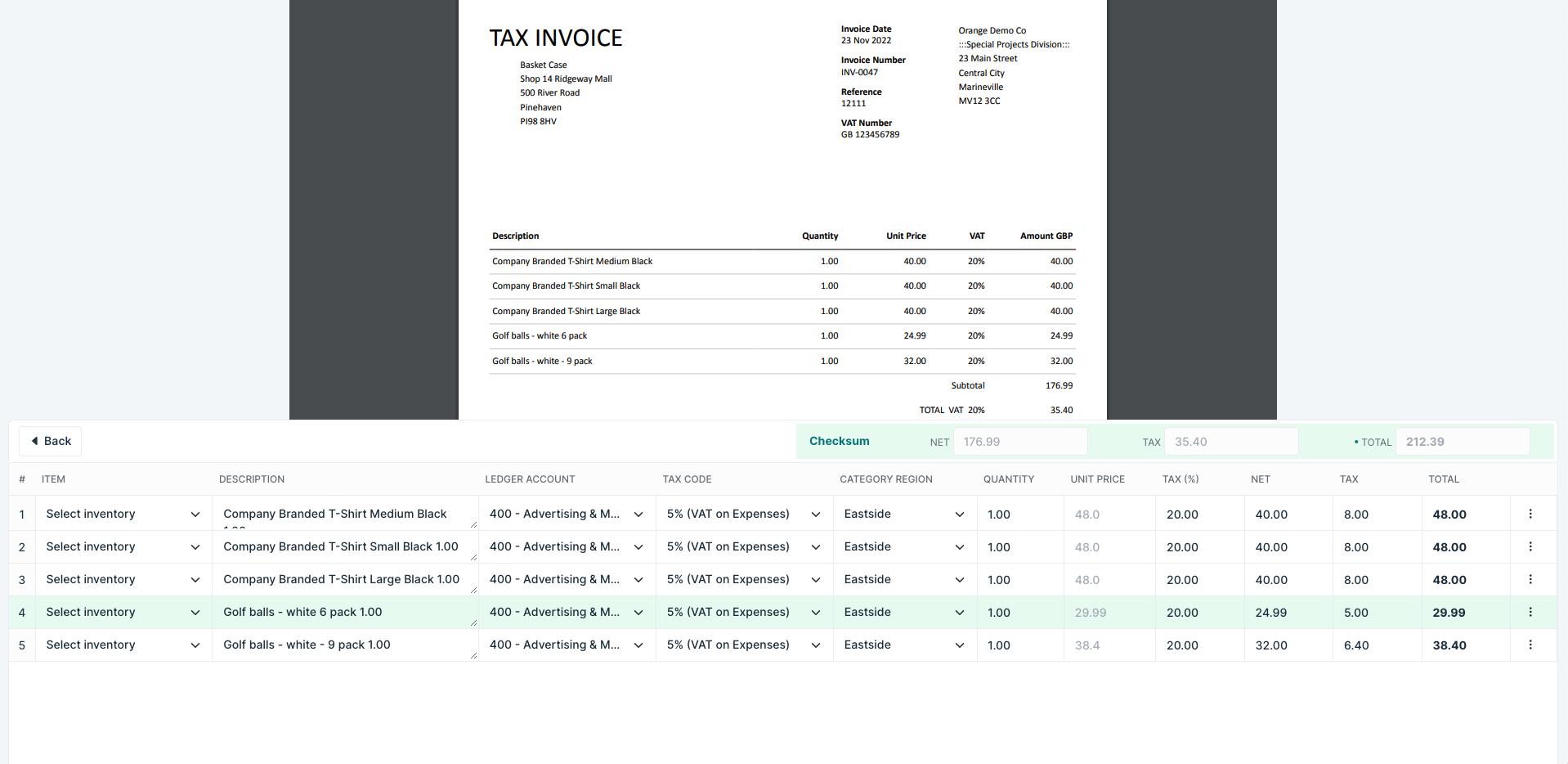Edit description 'Golf balls - white - 9 pack 1.00'
The height and width of the screenshot is (764, 1568).
345,645
